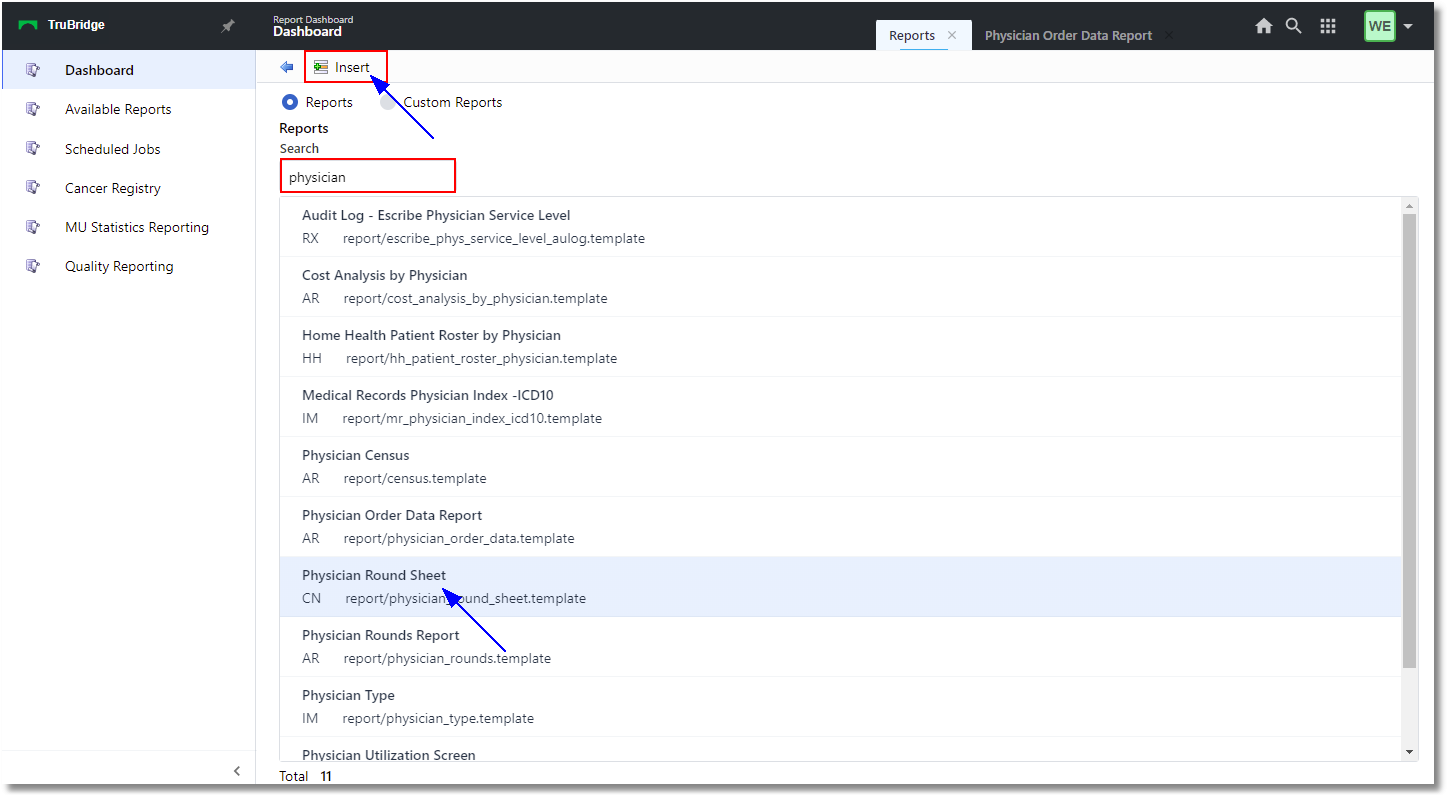Select Medical Records Physician Index -ICD10

click(840, 407)
